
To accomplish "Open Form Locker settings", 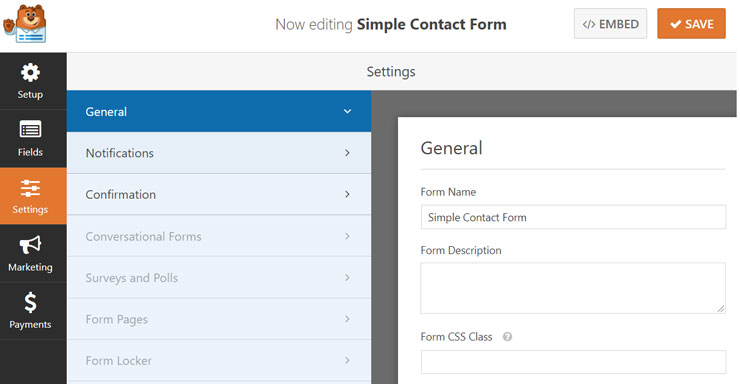I will pyautogui.click(x=219, y=360).
